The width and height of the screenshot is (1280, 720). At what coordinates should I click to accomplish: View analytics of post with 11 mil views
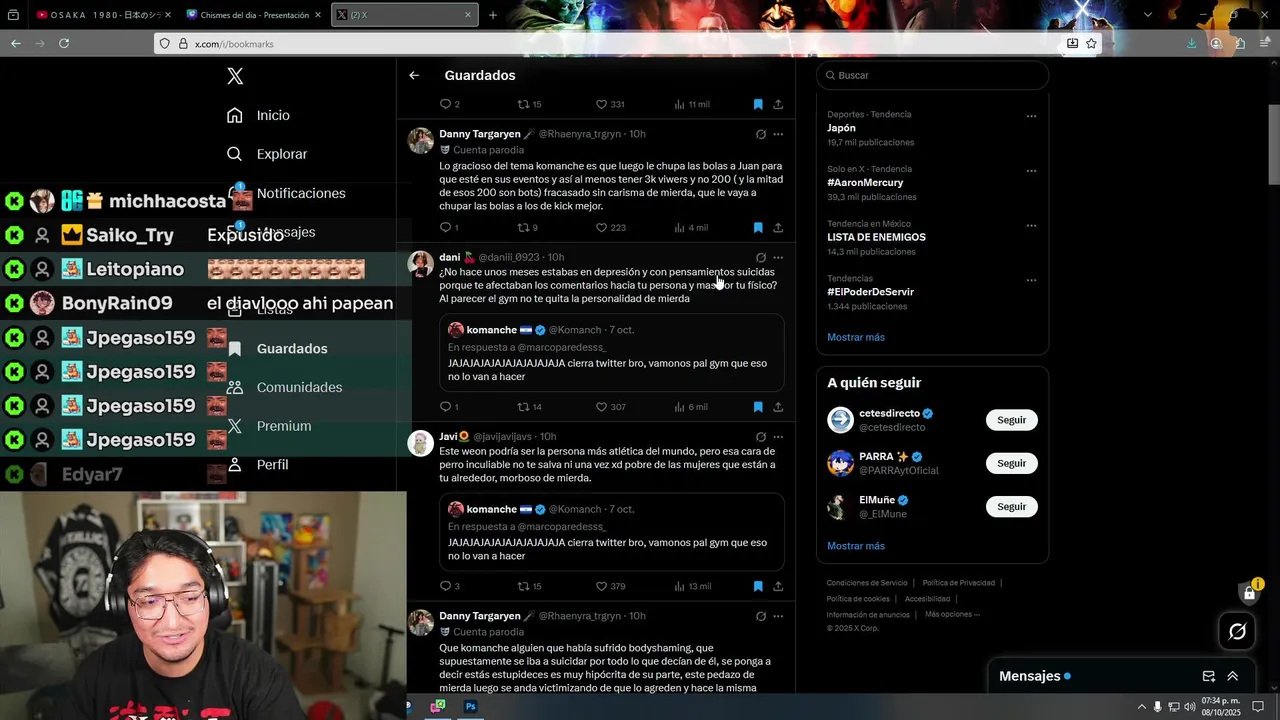692,104
